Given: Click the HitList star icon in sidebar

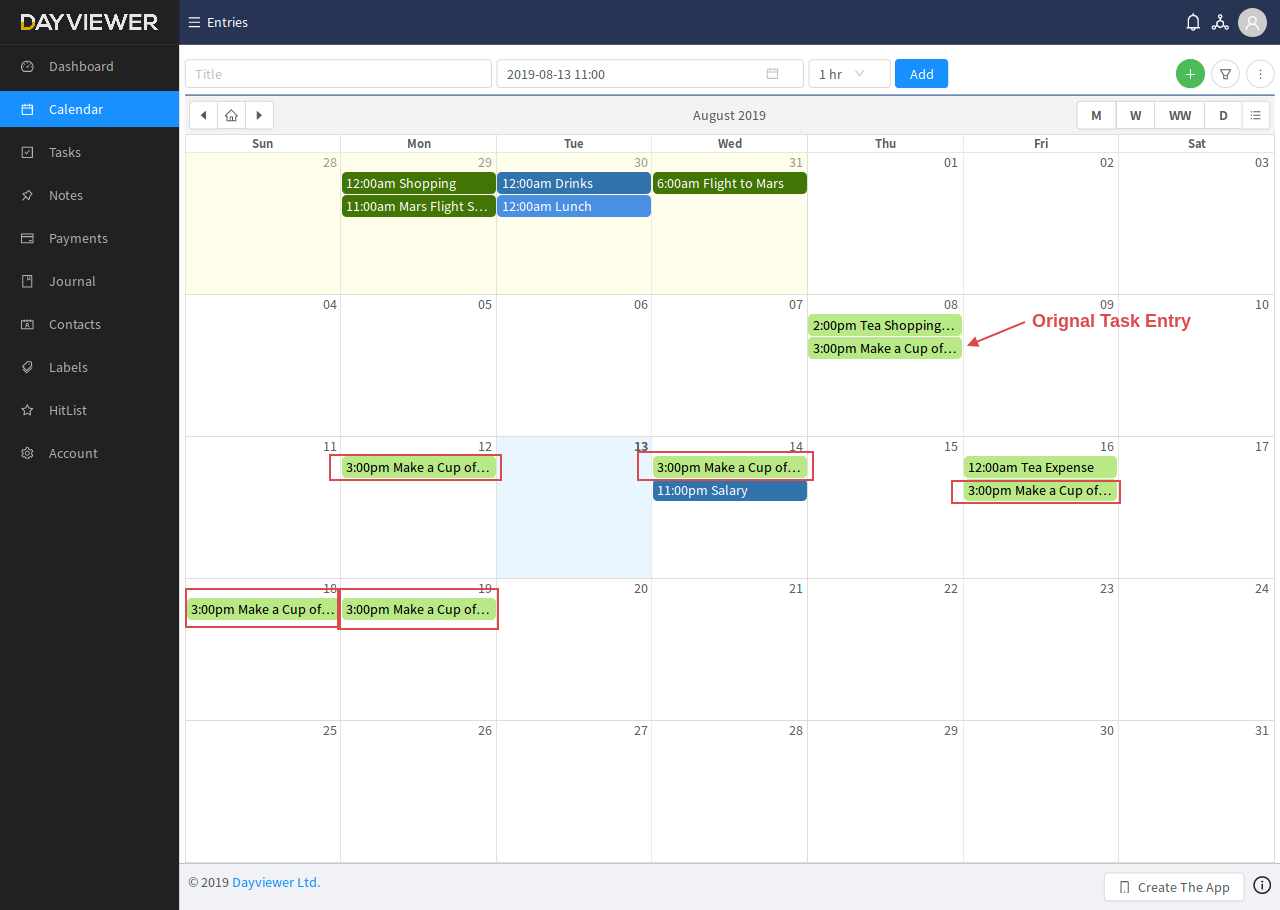Looking at the screenshot, I should [x=28, y=410].
